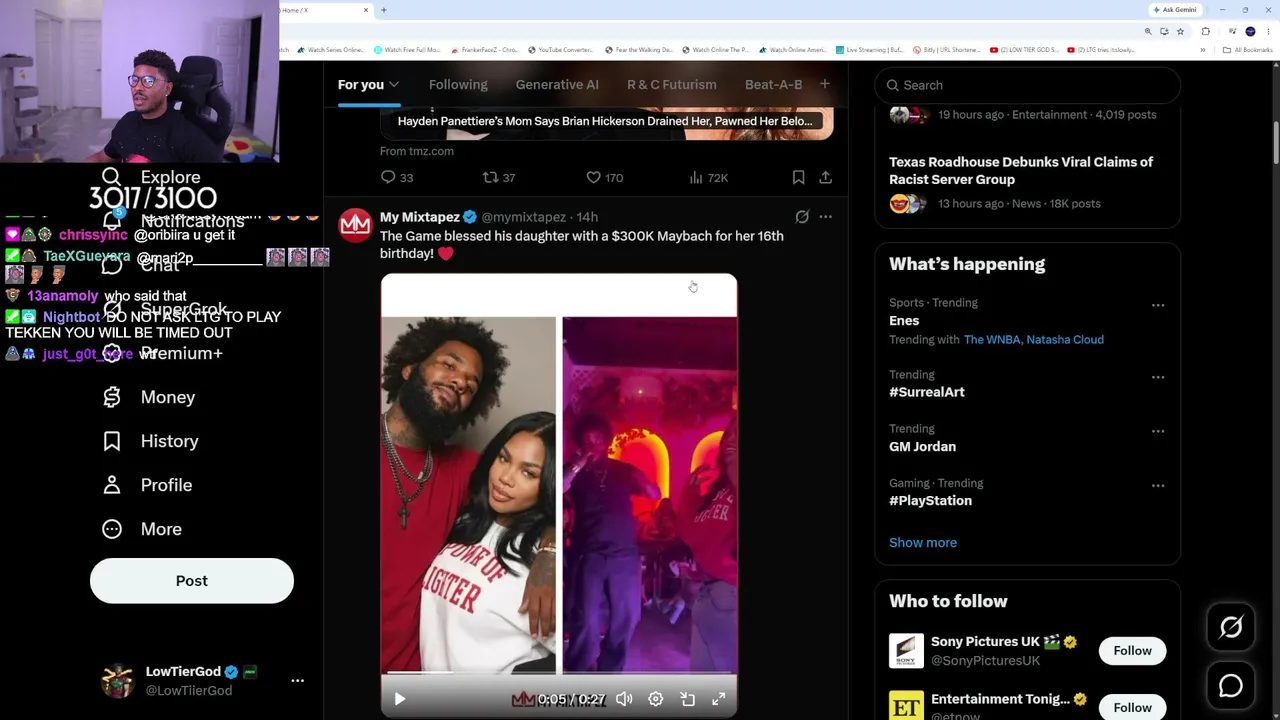Open History in the X sidebar
Image resolution: width=1280 pixels, height=720 pixels.
150,441
